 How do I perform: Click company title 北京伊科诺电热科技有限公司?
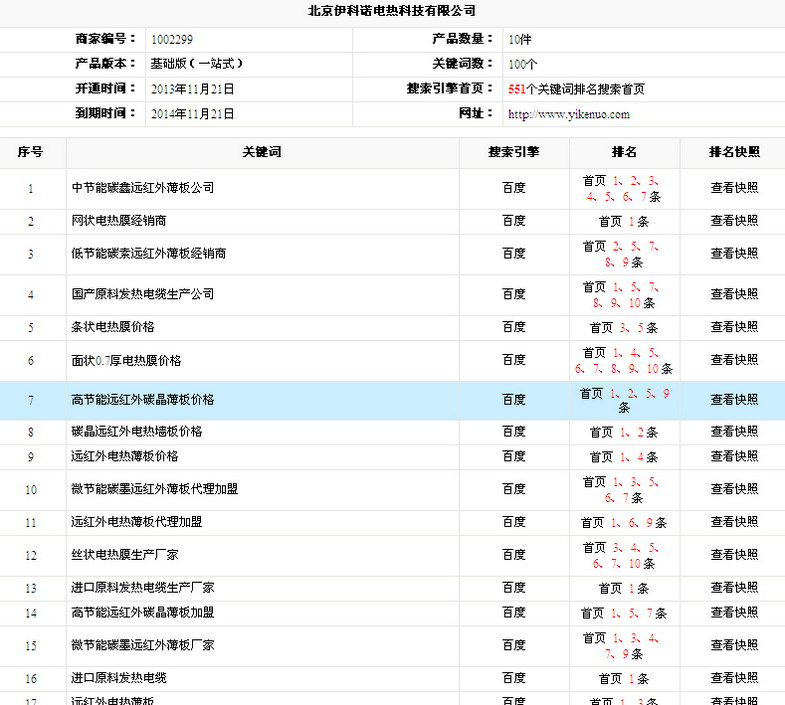(391, 11)
